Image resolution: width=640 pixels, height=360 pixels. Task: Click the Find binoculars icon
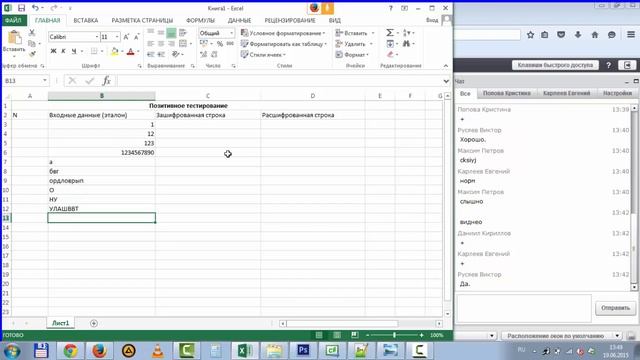point(407,43)
